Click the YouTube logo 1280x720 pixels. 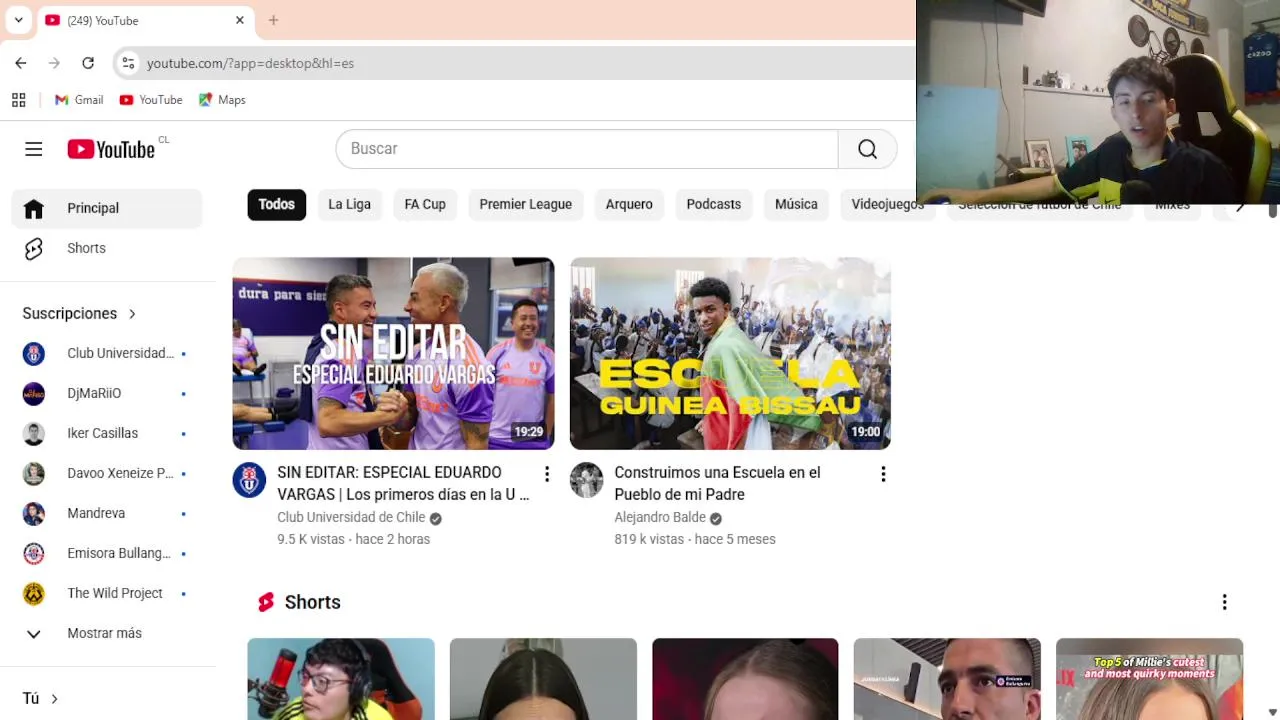coord(111,149)
